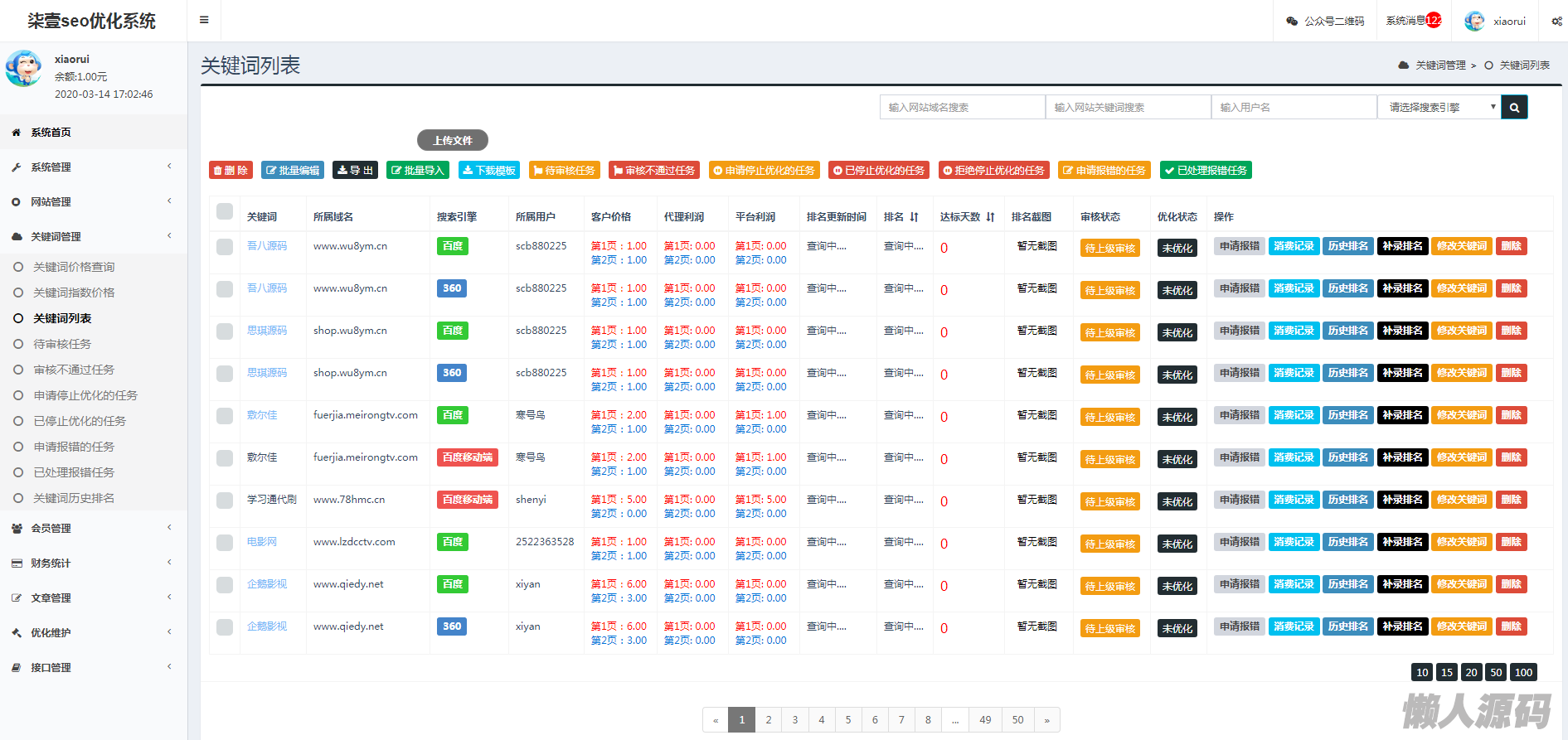
Task: Toggle the select-all checkbox in table header
Action: coord(225,211)
